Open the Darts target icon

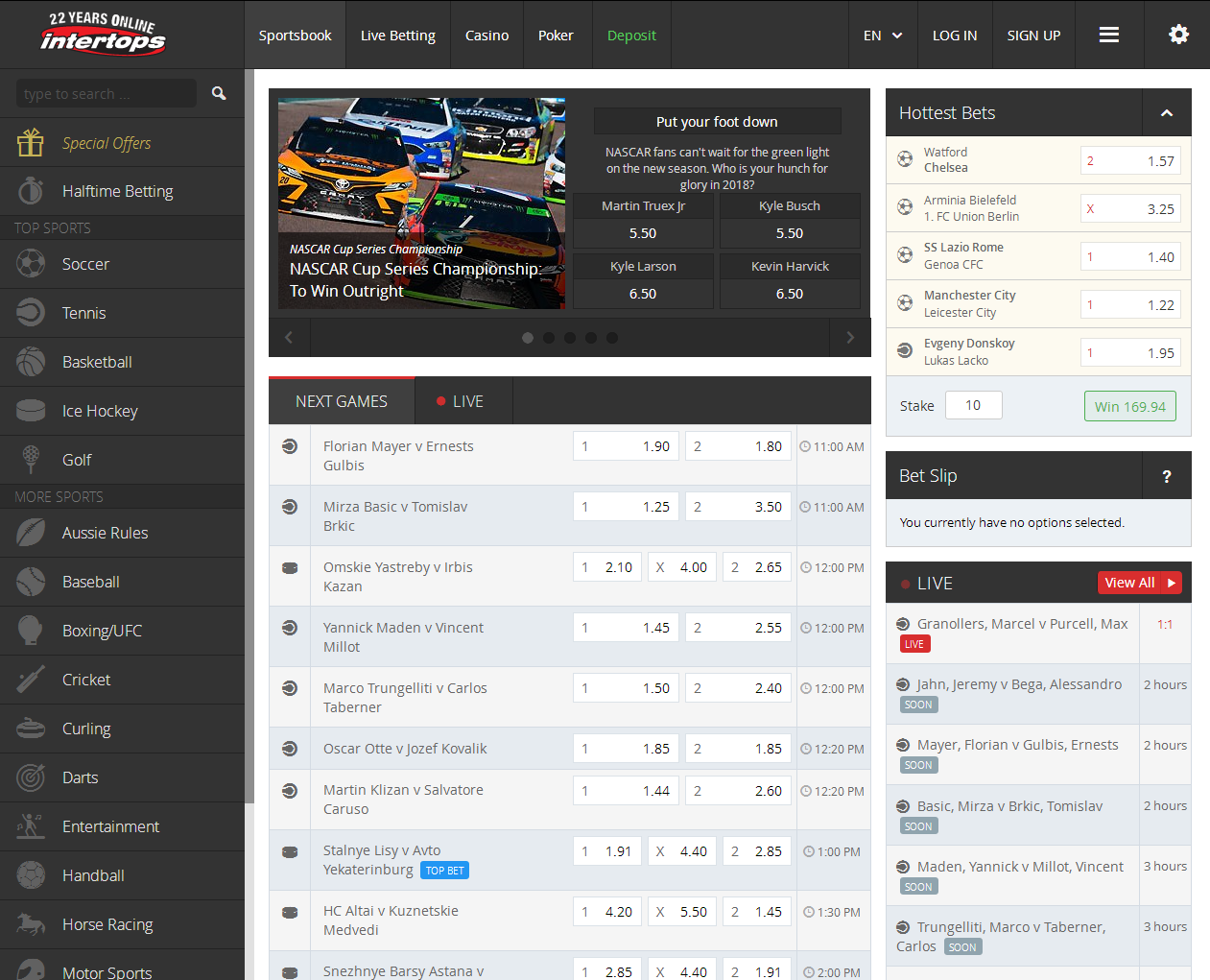coord(31,777)
